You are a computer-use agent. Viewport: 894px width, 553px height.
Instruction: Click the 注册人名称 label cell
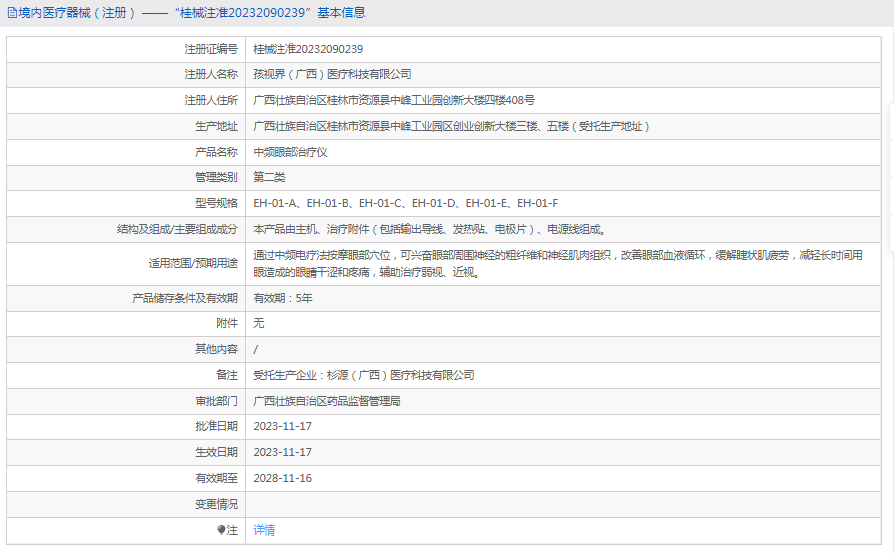[126, 74]
